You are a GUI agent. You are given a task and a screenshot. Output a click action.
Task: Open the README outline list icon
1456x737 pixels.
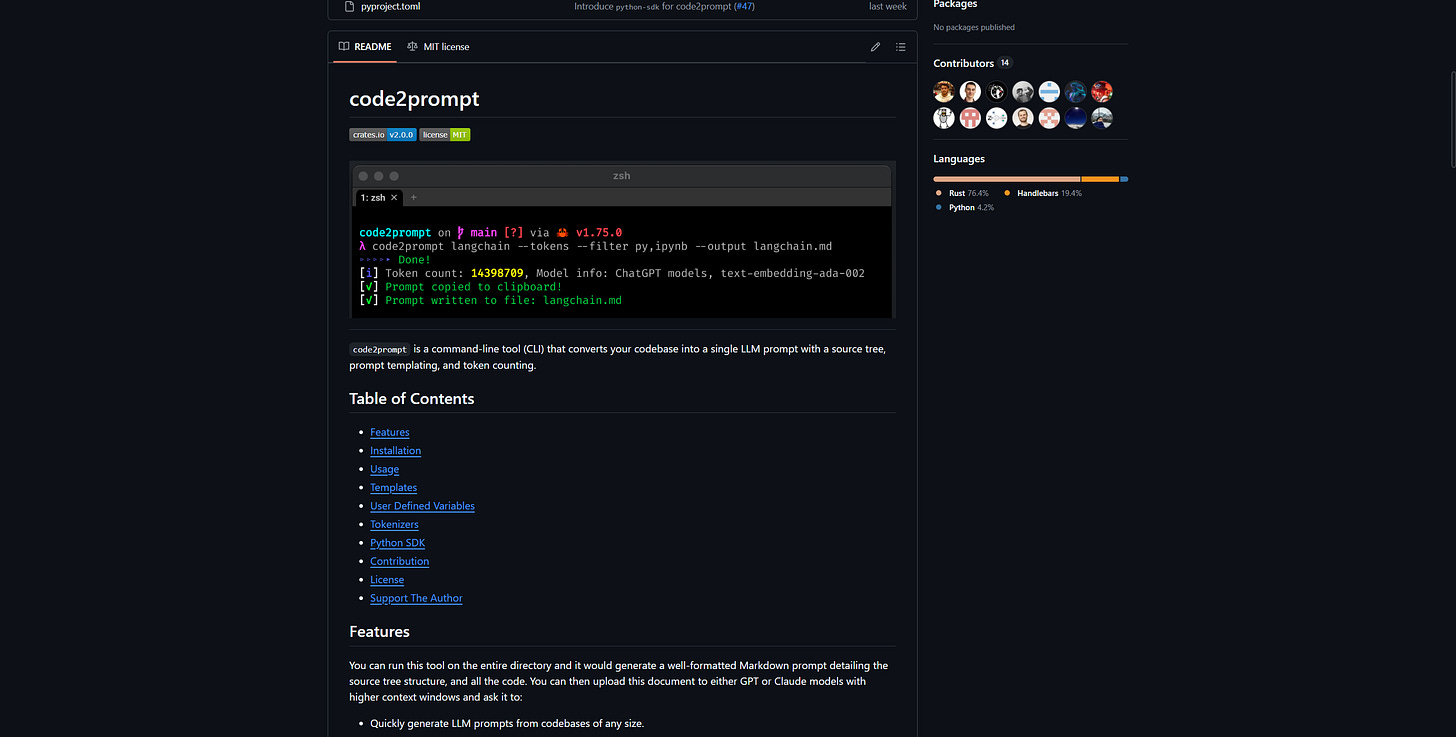900,47
